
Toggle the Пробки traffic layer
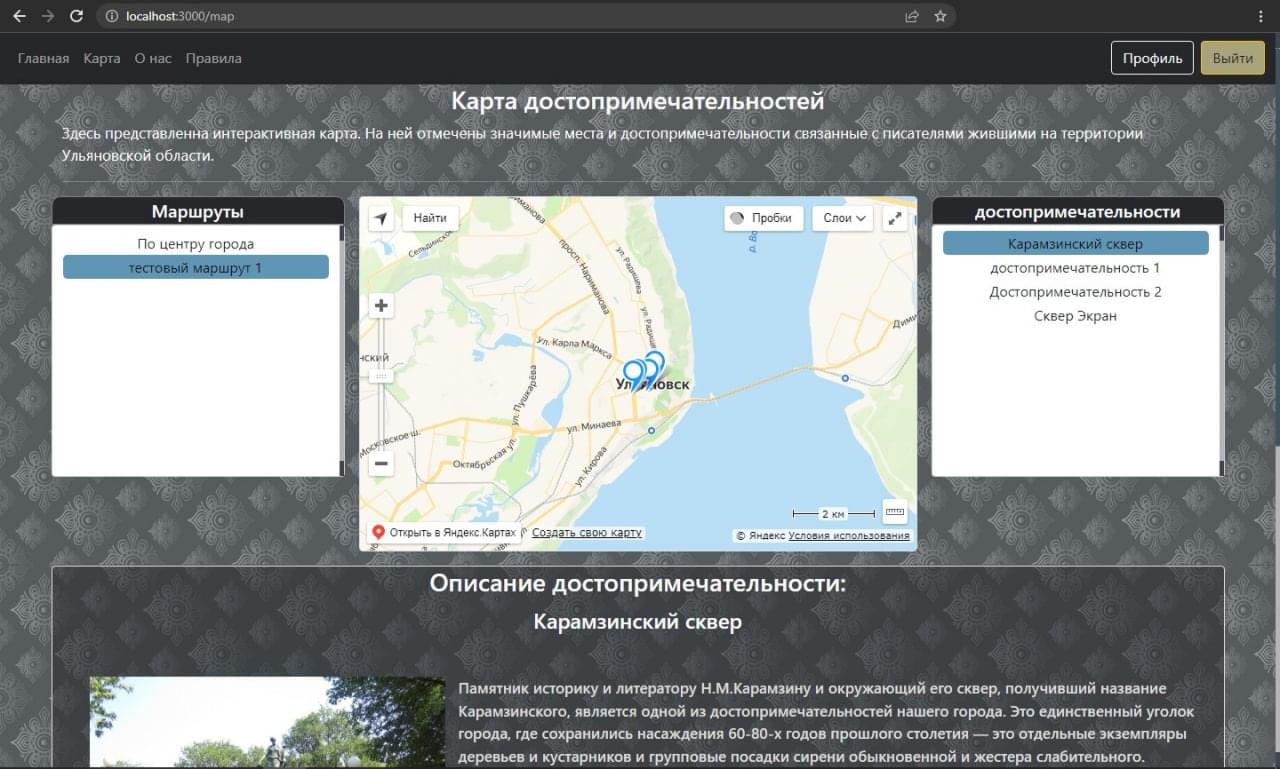[763, 218]
